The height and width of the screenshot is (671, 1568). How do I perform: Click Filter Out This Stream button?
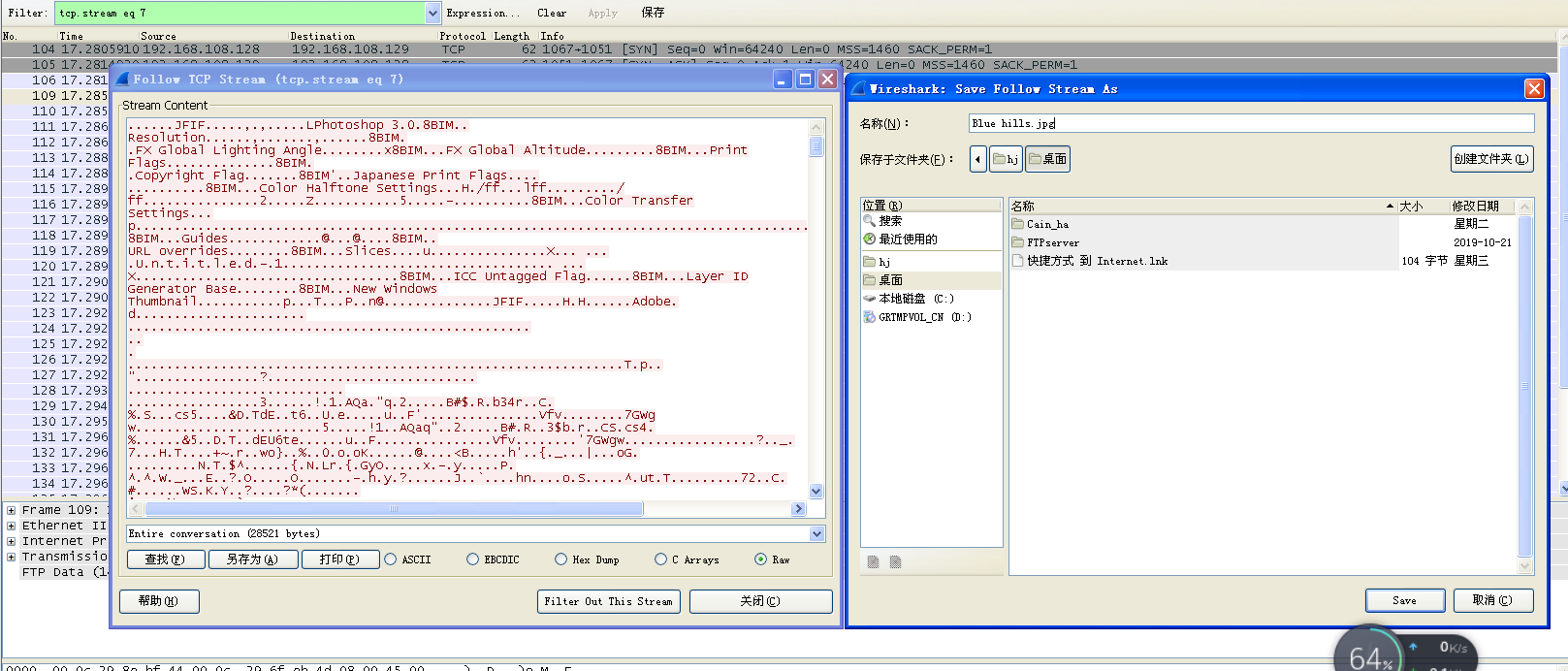[x=608, y=601]
